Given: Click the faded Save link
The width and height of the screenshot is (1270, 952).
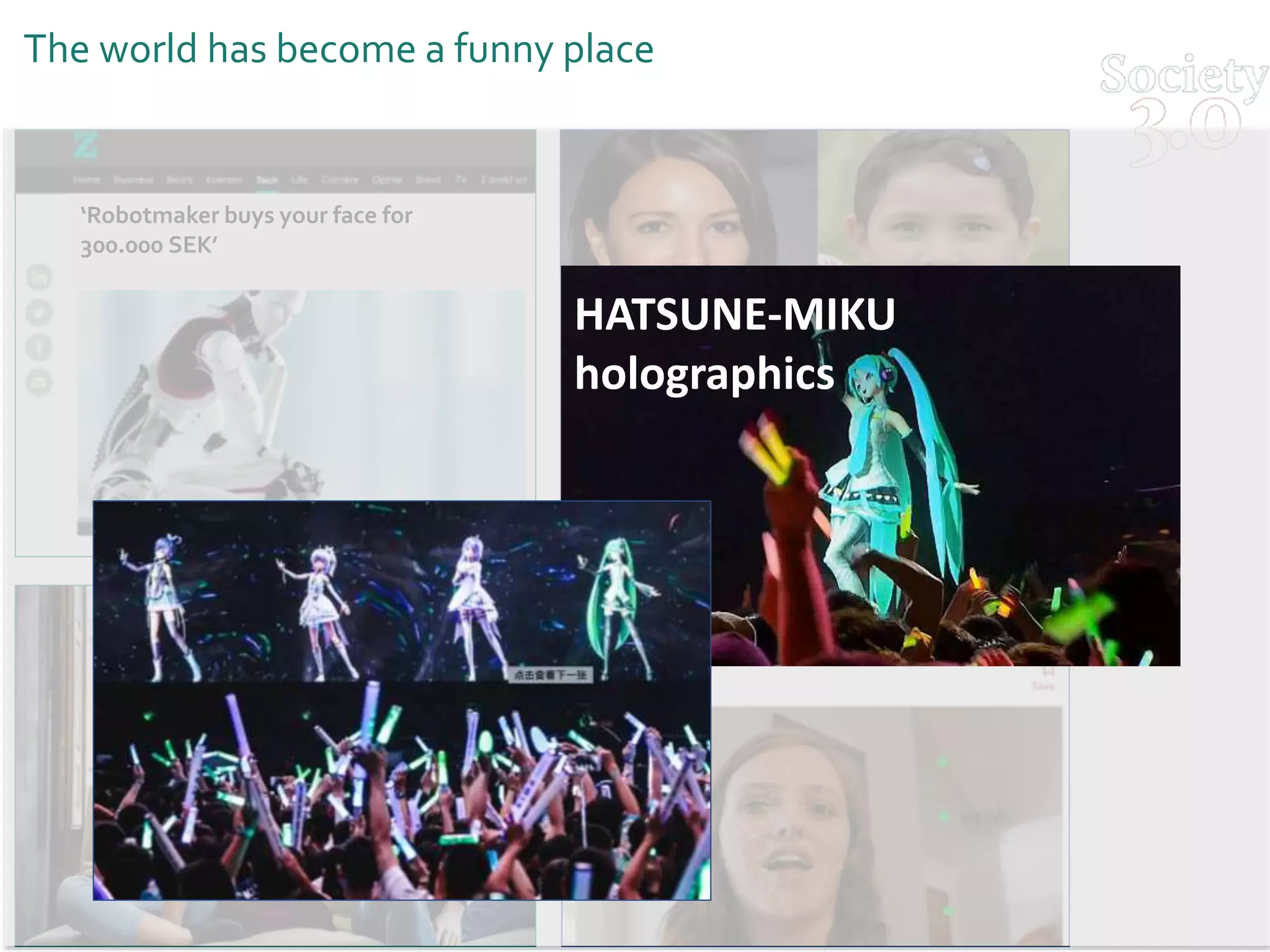Looking at the screenshot, I should tap(1043, 686).
